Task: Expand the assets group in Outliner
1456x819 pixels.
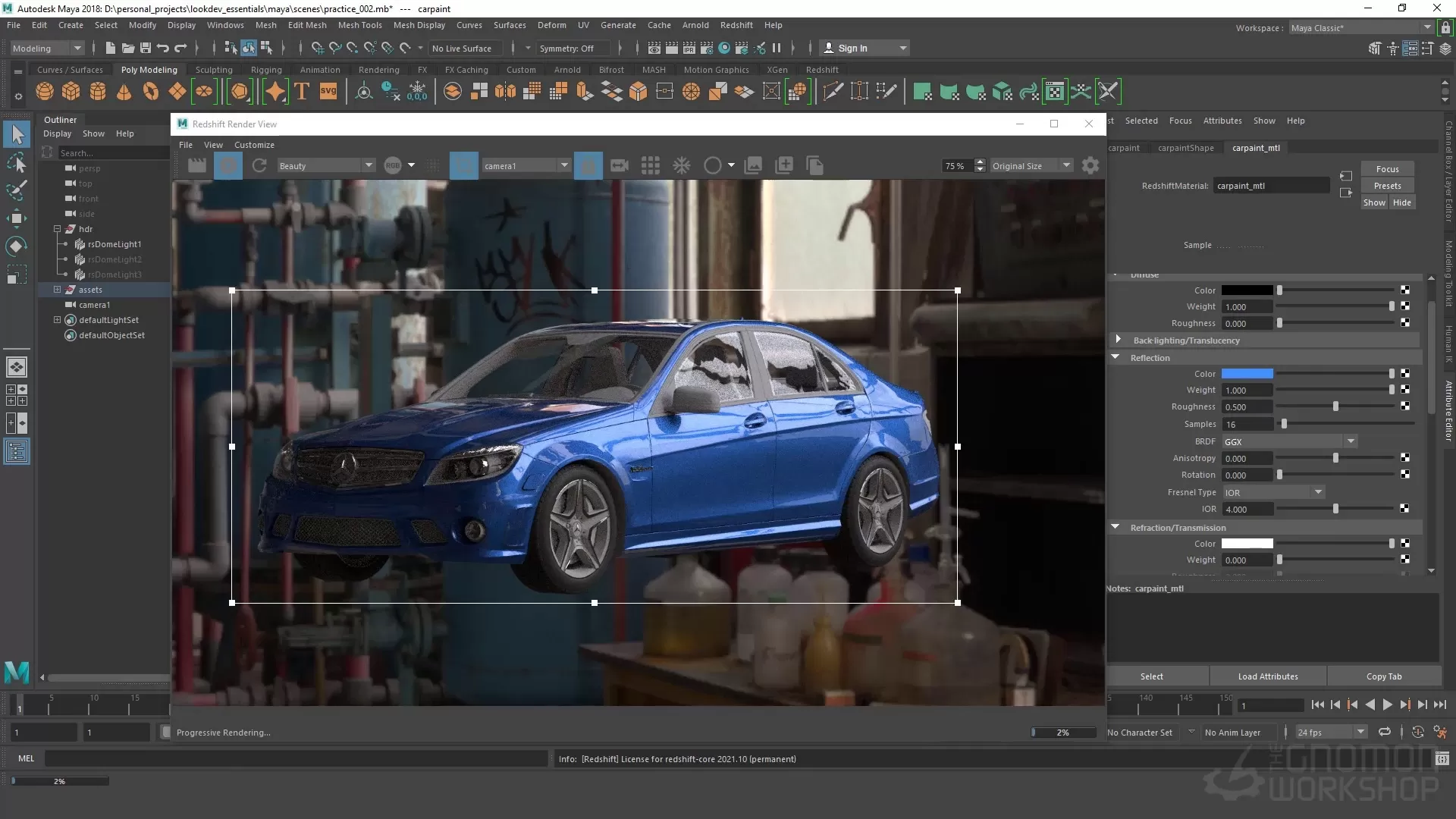Action: click(57, 290)
